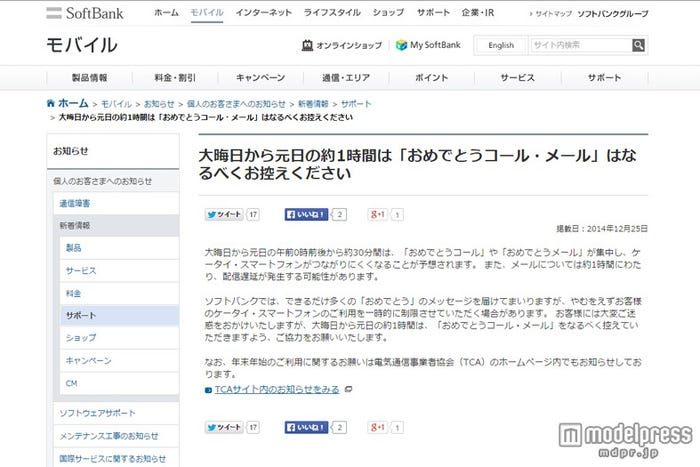Click the article headline text
700x467 pixels.
(417, 164)
